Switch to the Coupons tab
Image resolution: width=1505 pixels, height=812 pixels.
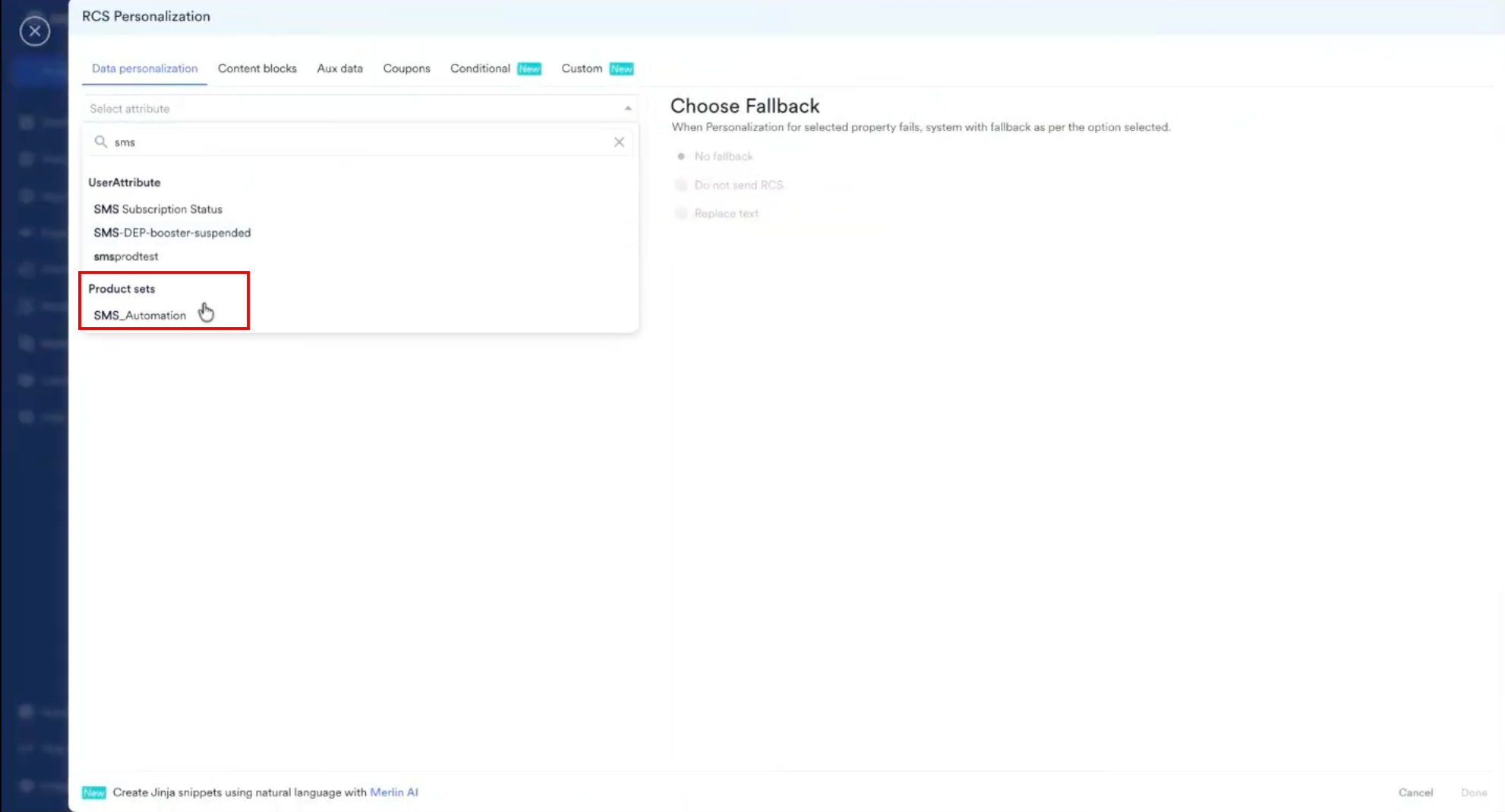(x=407, y=68)
